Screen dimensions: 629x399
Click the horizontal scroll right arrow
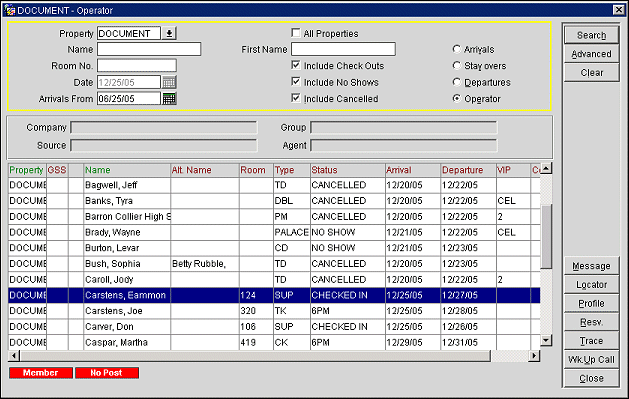[x=534, y=356]
